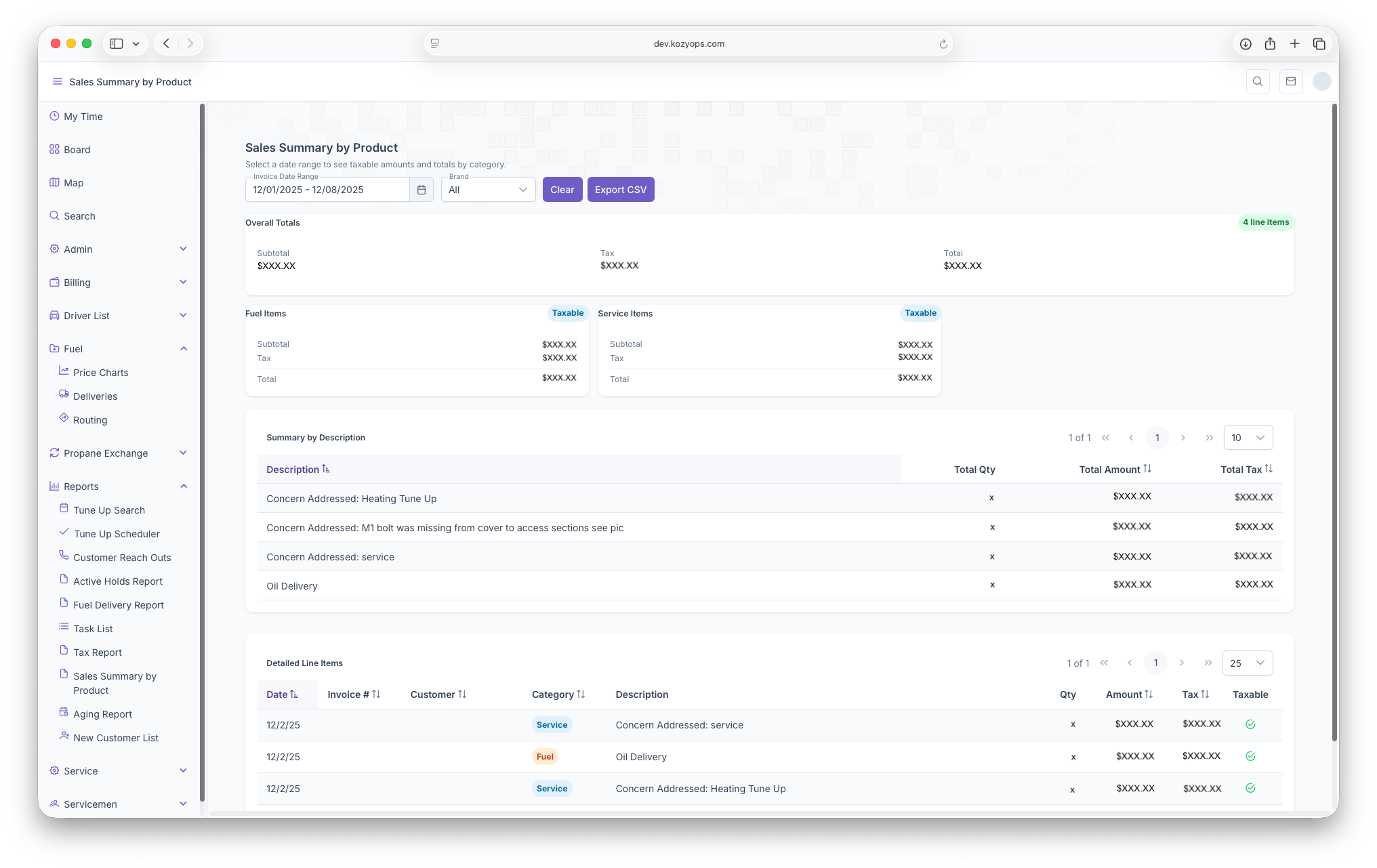The width and height of the screenshot is (1377, 868).
Task: Reload the page with refresh icon
Action: pyautogui.click(x=943, y=44)
